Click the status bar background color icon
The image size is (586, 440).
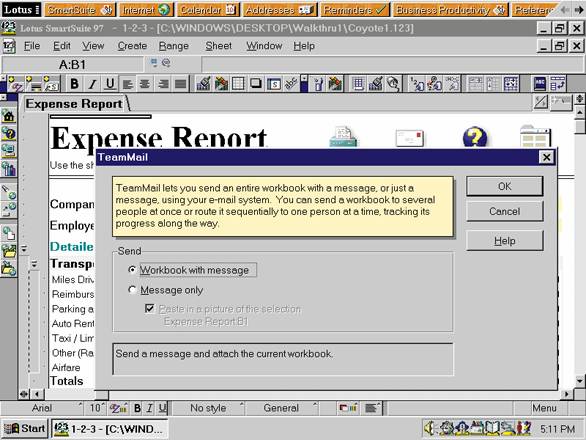point(348,408)
